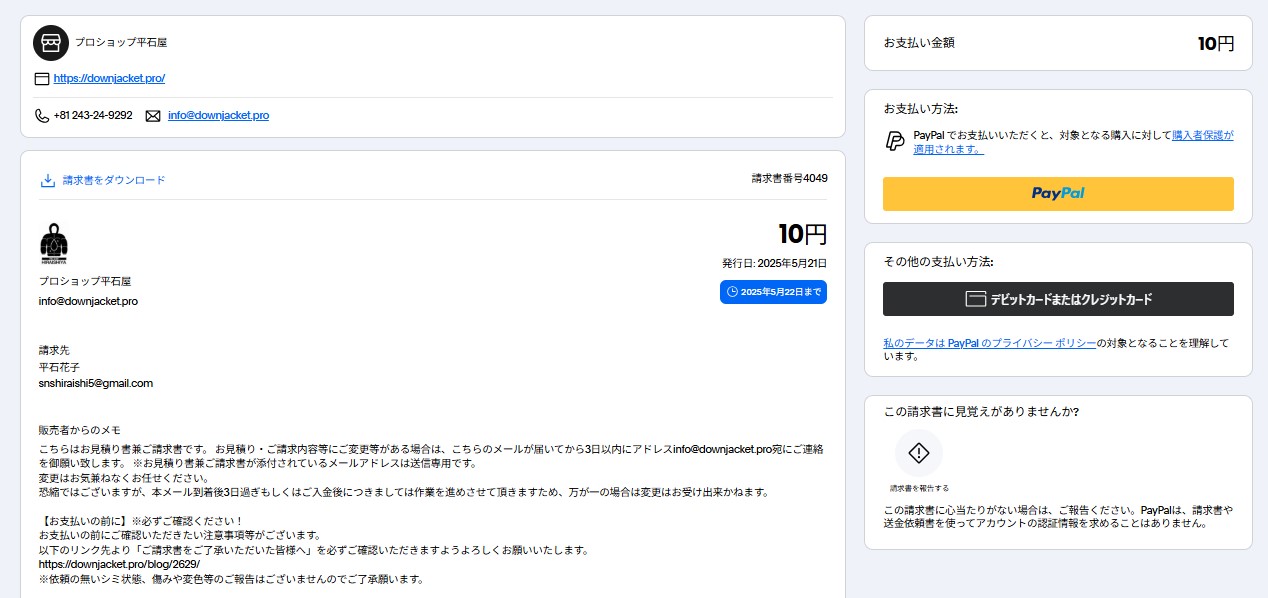Click the envelope icon beside the email
The height and width of the screenshot is (598, 1268).
(x=153, y=116)
